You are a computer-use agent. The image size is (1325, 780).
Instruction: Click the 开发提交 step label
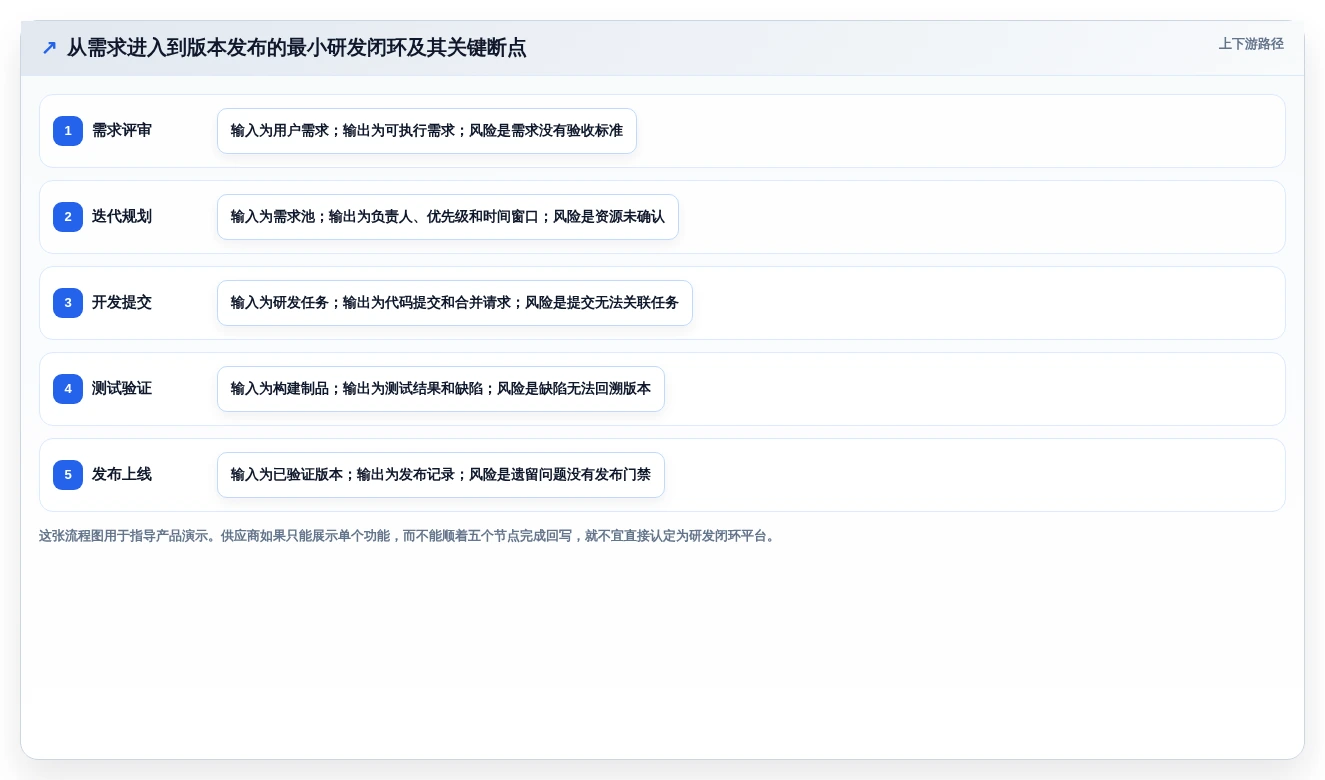click(122, 303)
